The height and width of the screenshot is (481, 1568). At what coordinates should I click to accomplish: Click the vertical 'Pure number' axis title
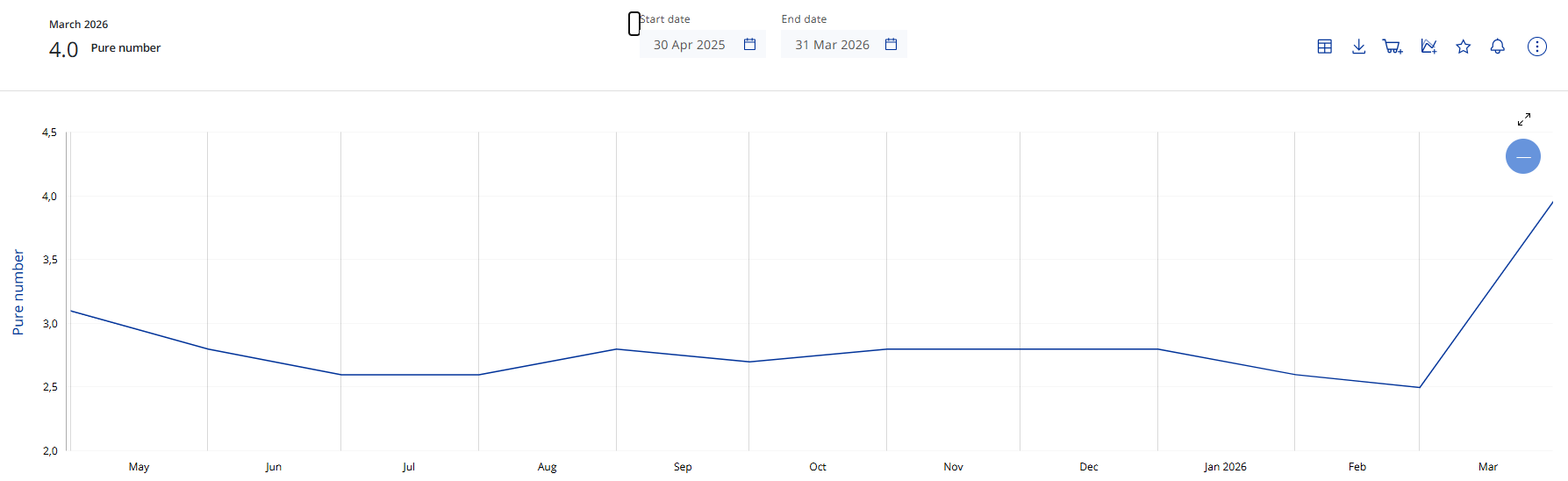coord(18,292)
